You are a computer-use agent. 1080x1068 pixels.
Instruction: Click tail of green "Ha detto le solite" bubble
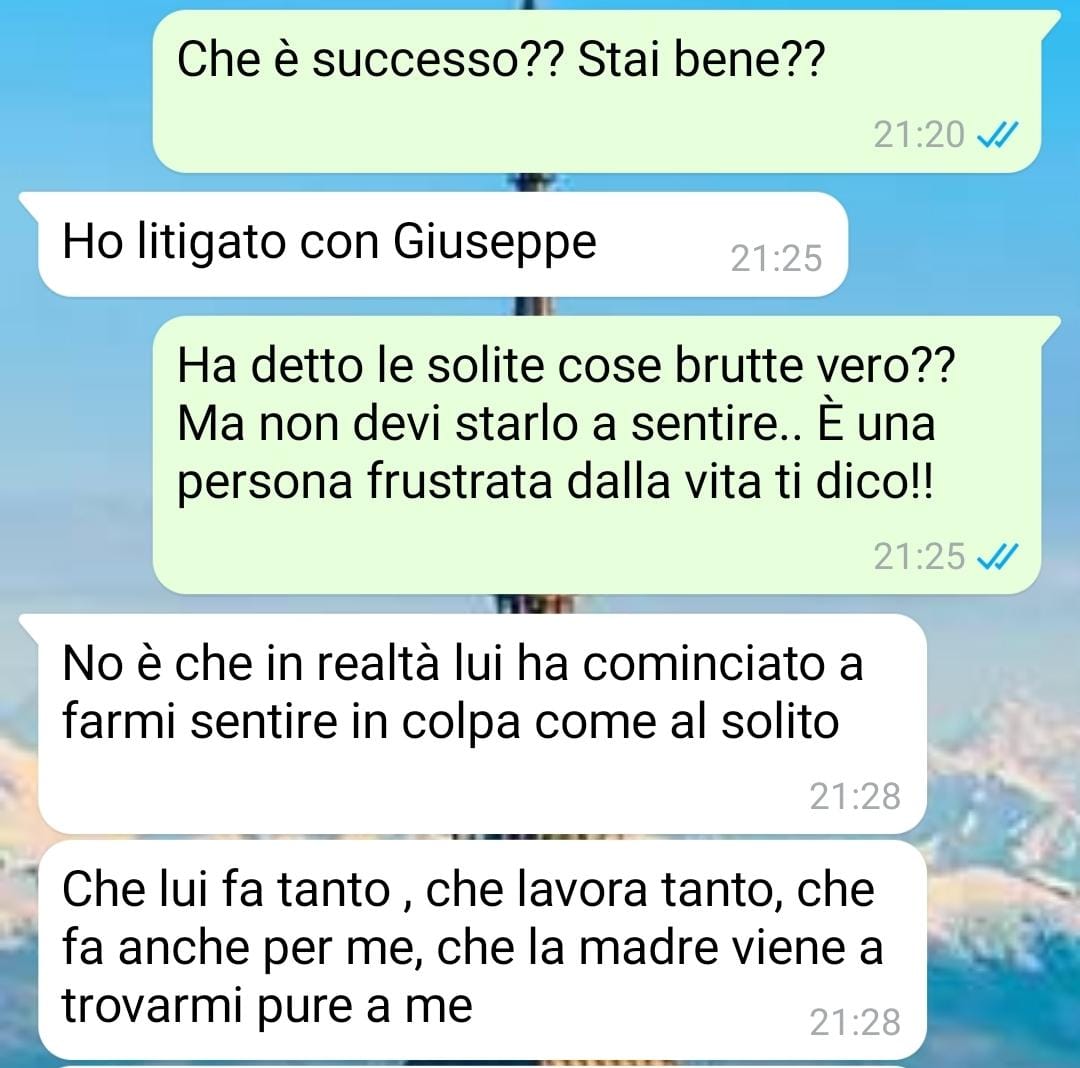point(1048,326)
